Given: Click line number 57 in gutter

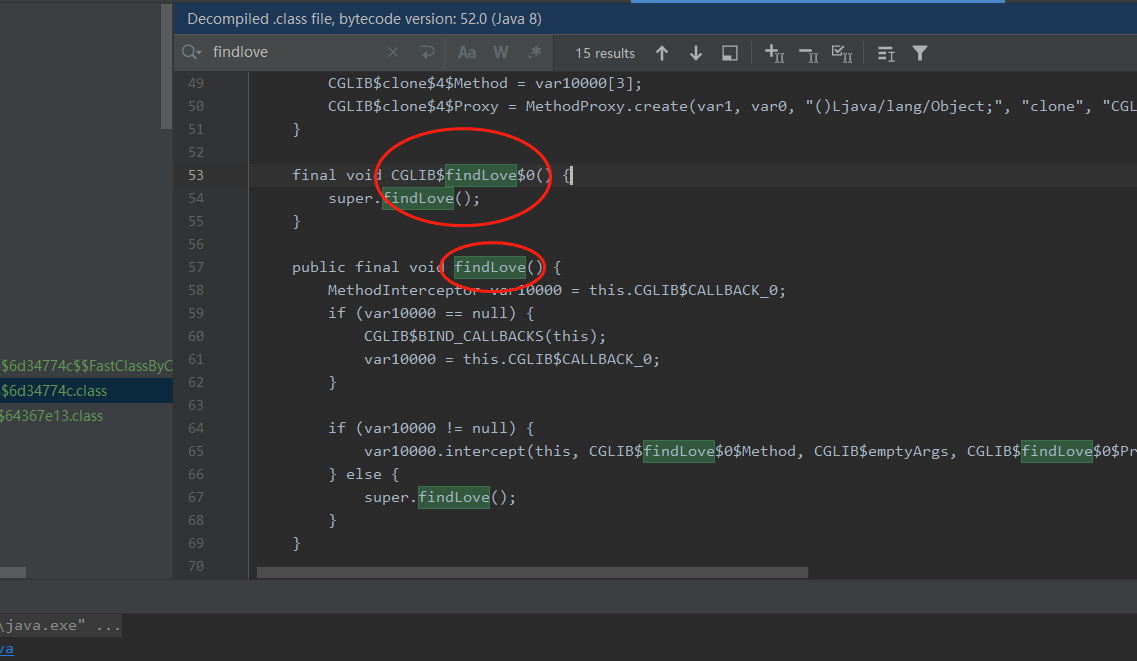Looking at the screenshot, I should [x=196, y=267].
